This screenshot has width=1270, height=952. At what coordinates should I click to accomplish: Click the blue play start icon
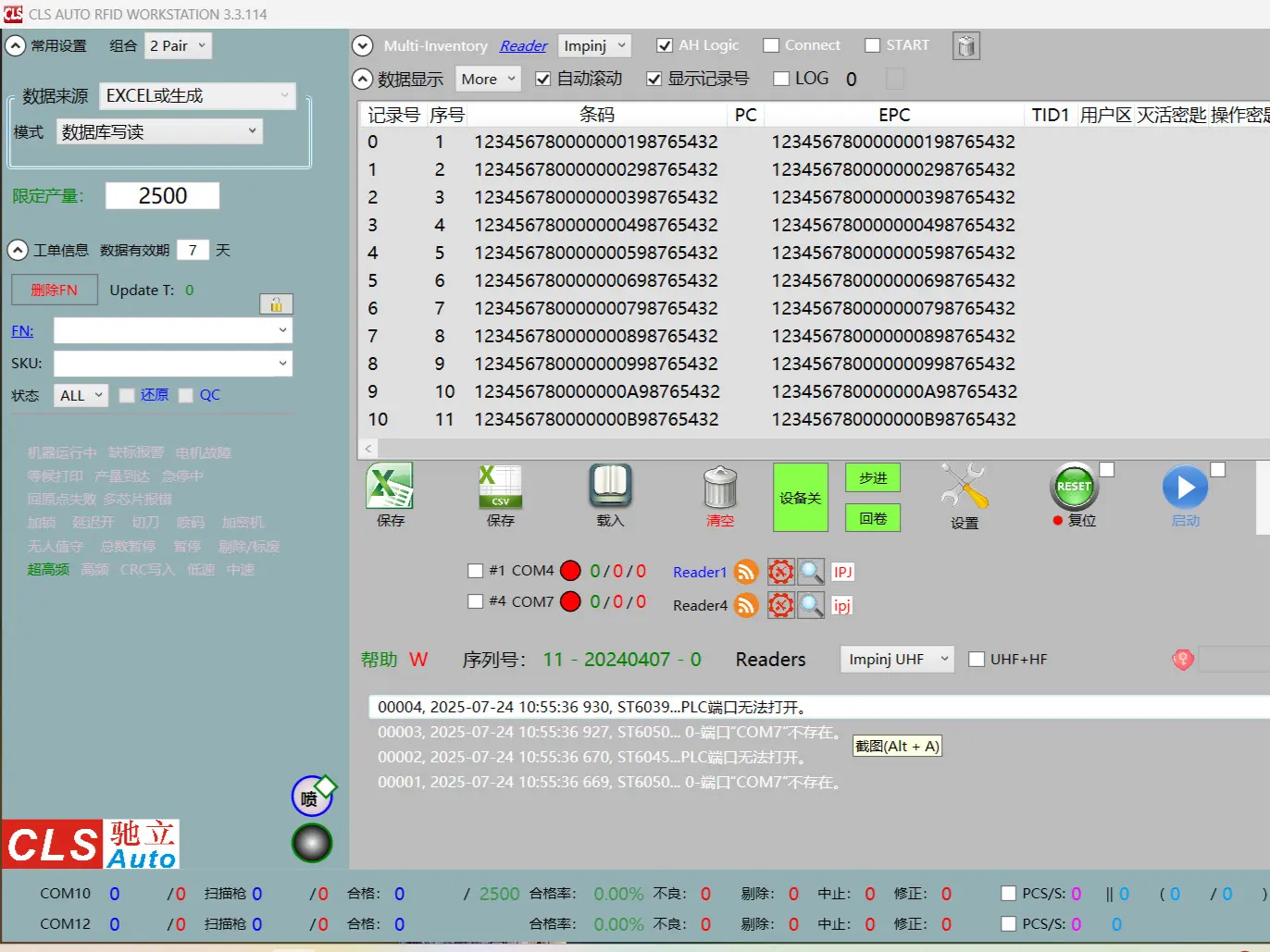click(1185, 487)
